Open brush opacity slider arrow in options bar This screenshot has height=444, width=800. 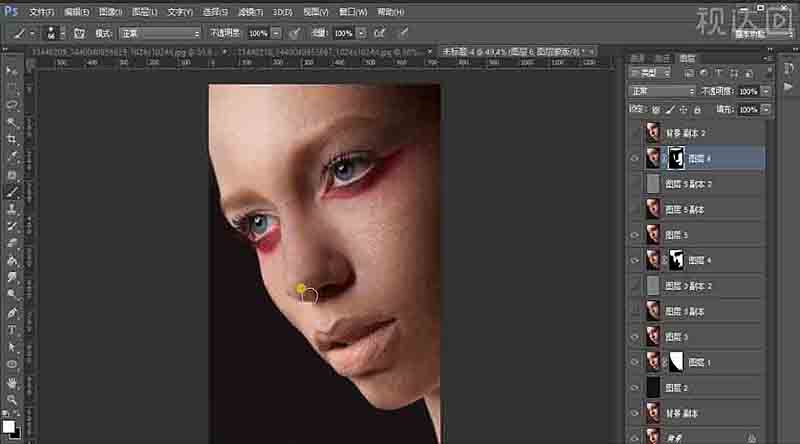click(276, 34)
